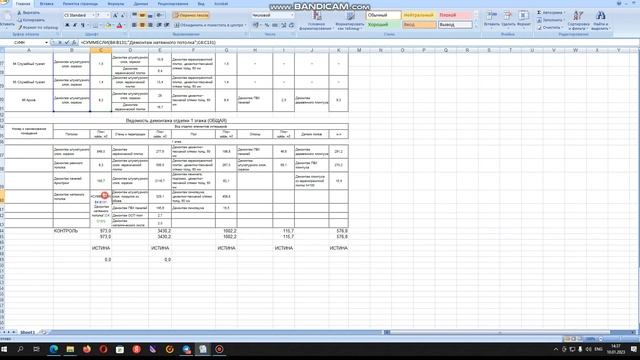Click the Автосумма button
The width and height of the screenshot is (640, 360).
(x=550, y=13)
